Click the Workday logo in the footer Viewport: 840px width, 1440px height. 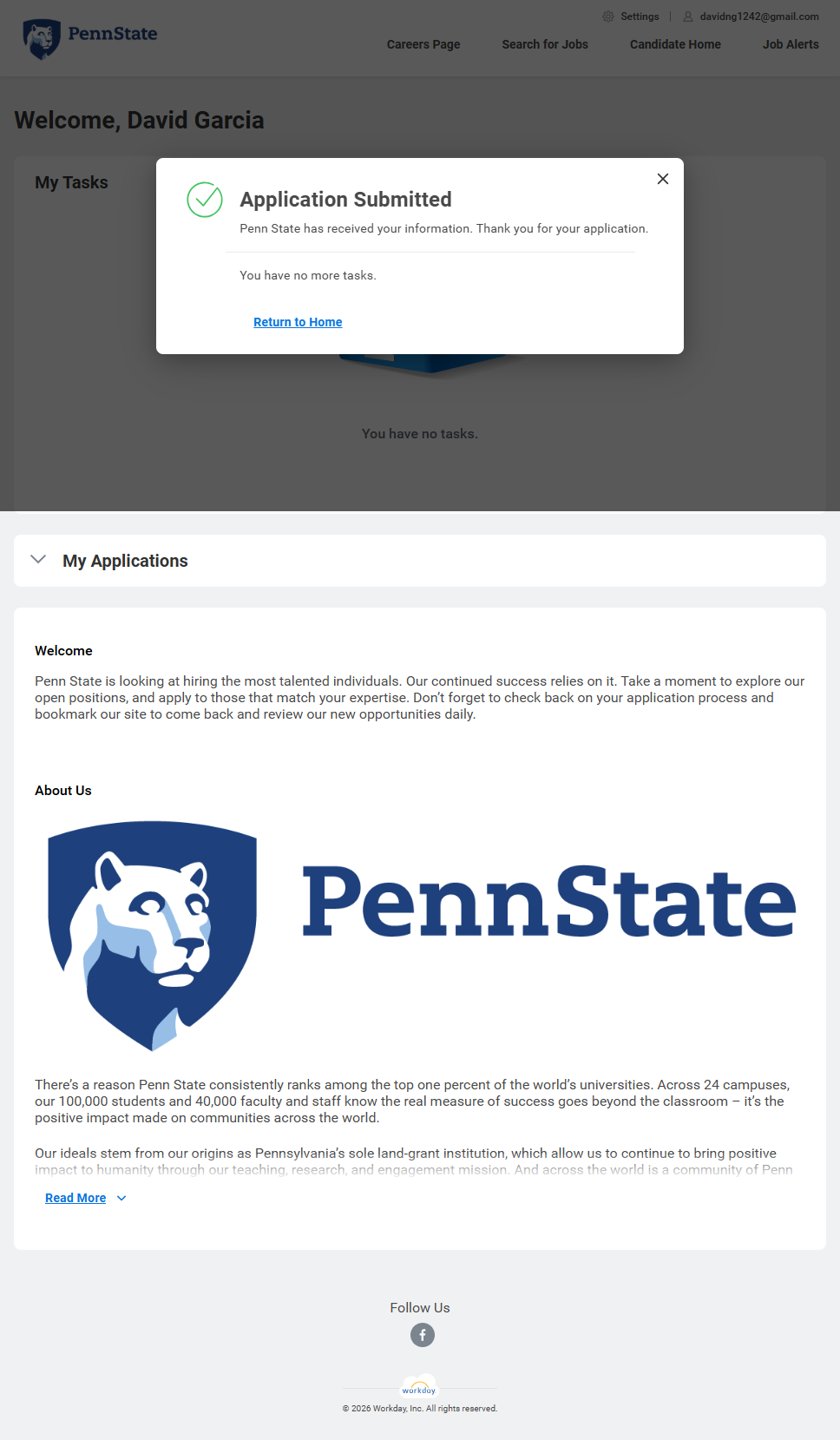pyautogui.click(x=419, y=1389)
